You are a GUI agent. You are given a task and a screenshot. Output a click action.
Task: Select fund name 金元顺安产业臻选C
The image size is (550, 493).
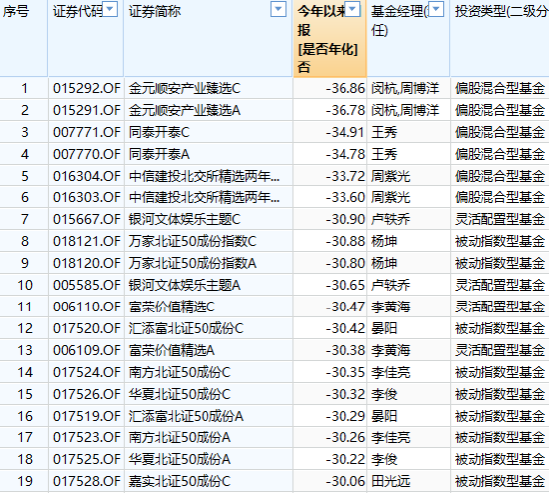tap(185, 88)
